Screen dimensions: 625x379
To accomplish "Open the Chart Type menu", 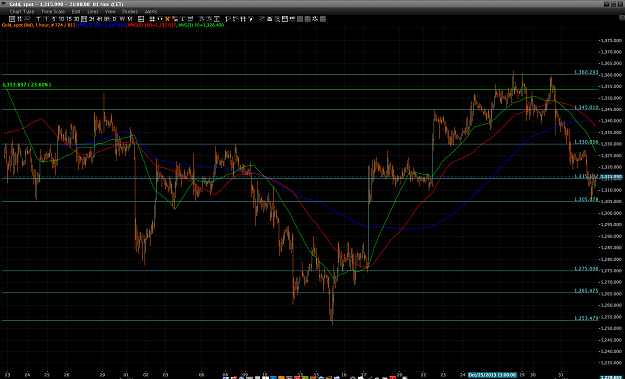I will point(22,12).
